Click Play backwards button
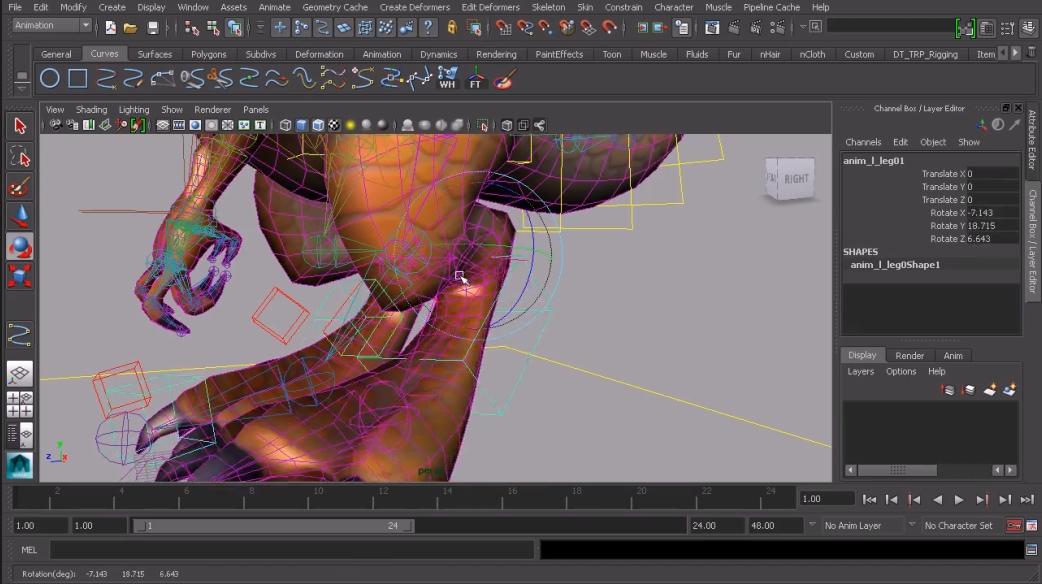 [x=937, y=500]
